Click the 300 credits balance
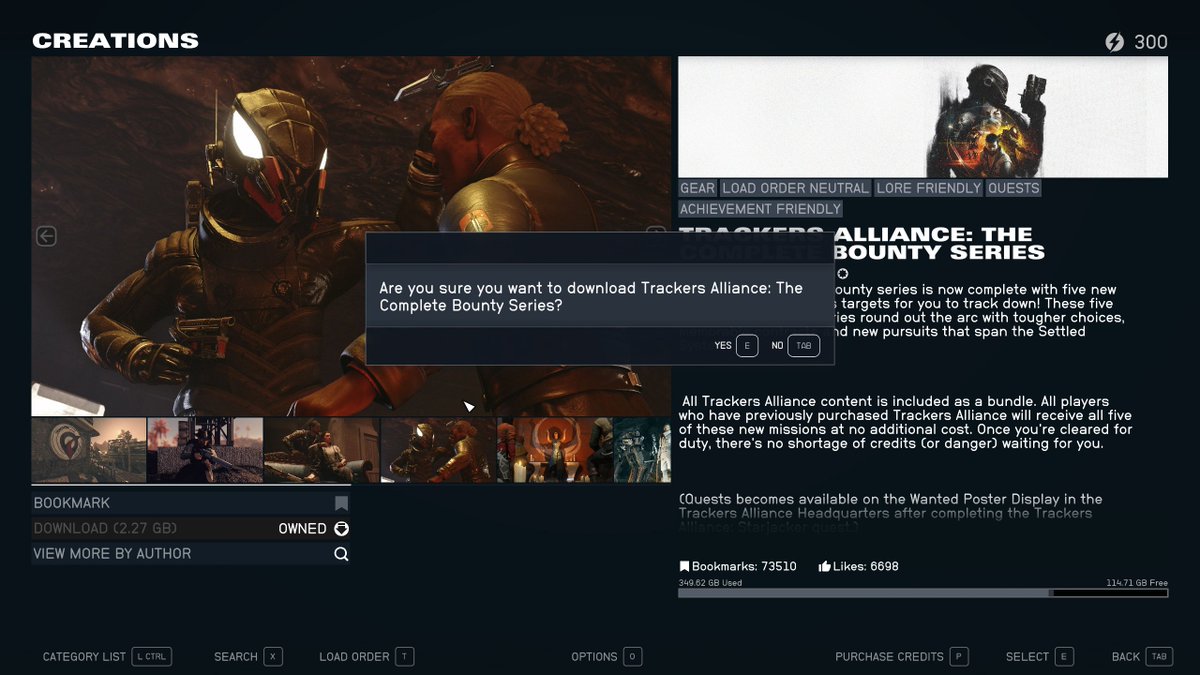 tap(1151, 42)
